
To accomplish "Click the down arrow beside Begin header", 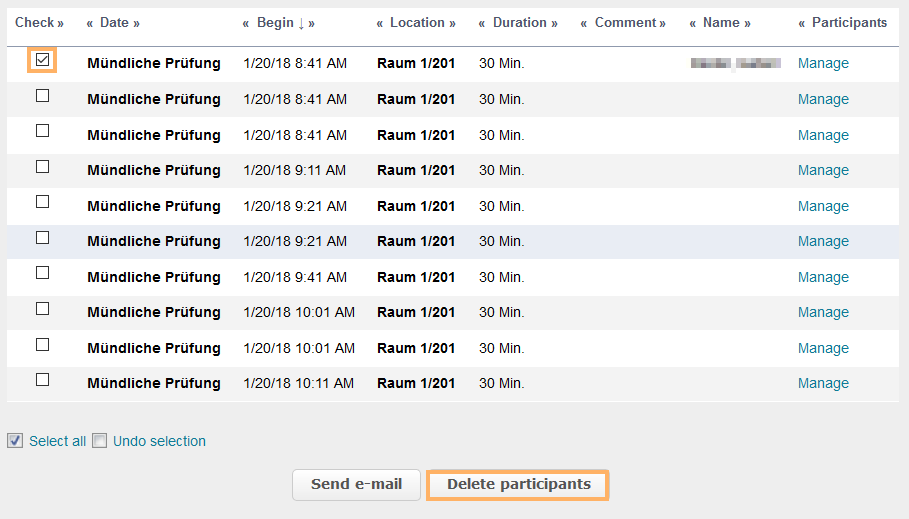I will click(x=301, y=23).
